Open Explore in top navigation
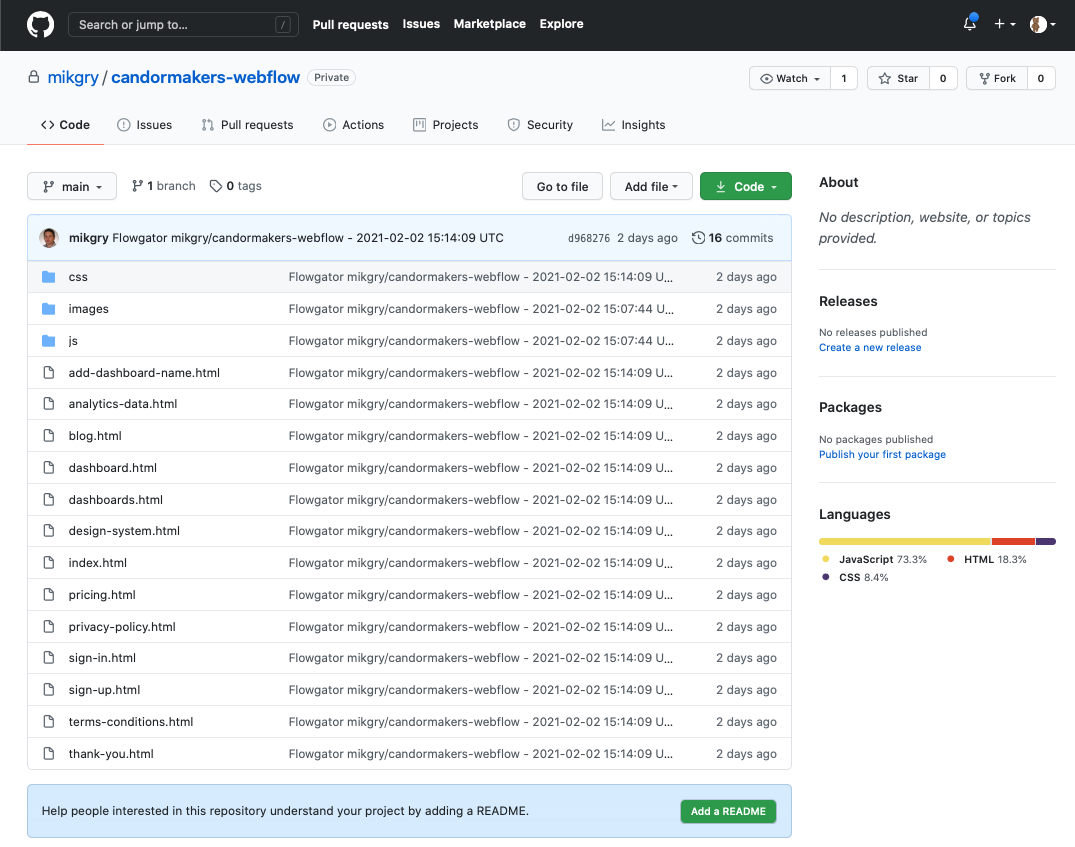 [x=561, y=24]
